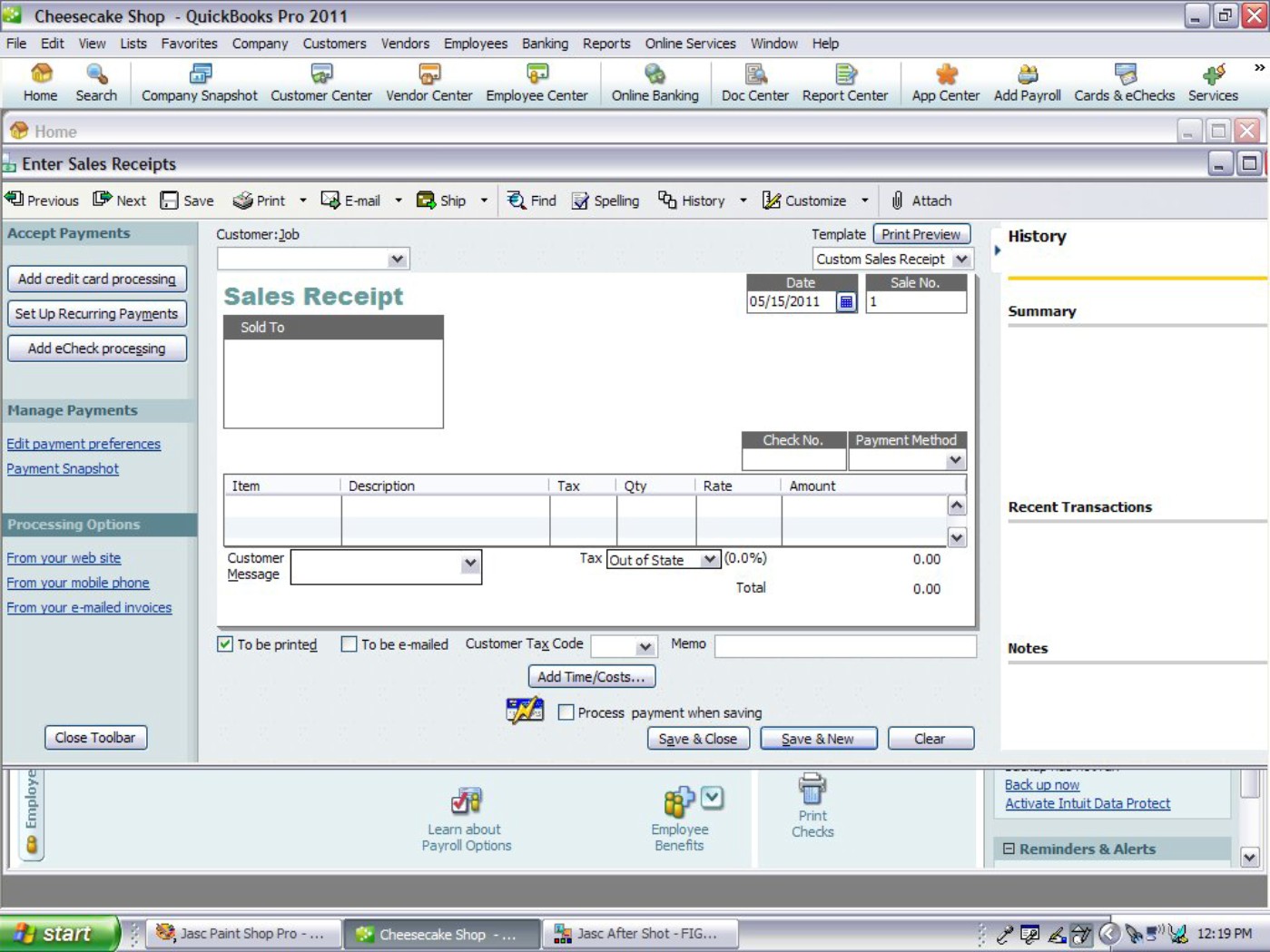Open Print Checks icon on Home
Image resolution: width=1270 pixels, height=952 pixels.
[812, 806]
